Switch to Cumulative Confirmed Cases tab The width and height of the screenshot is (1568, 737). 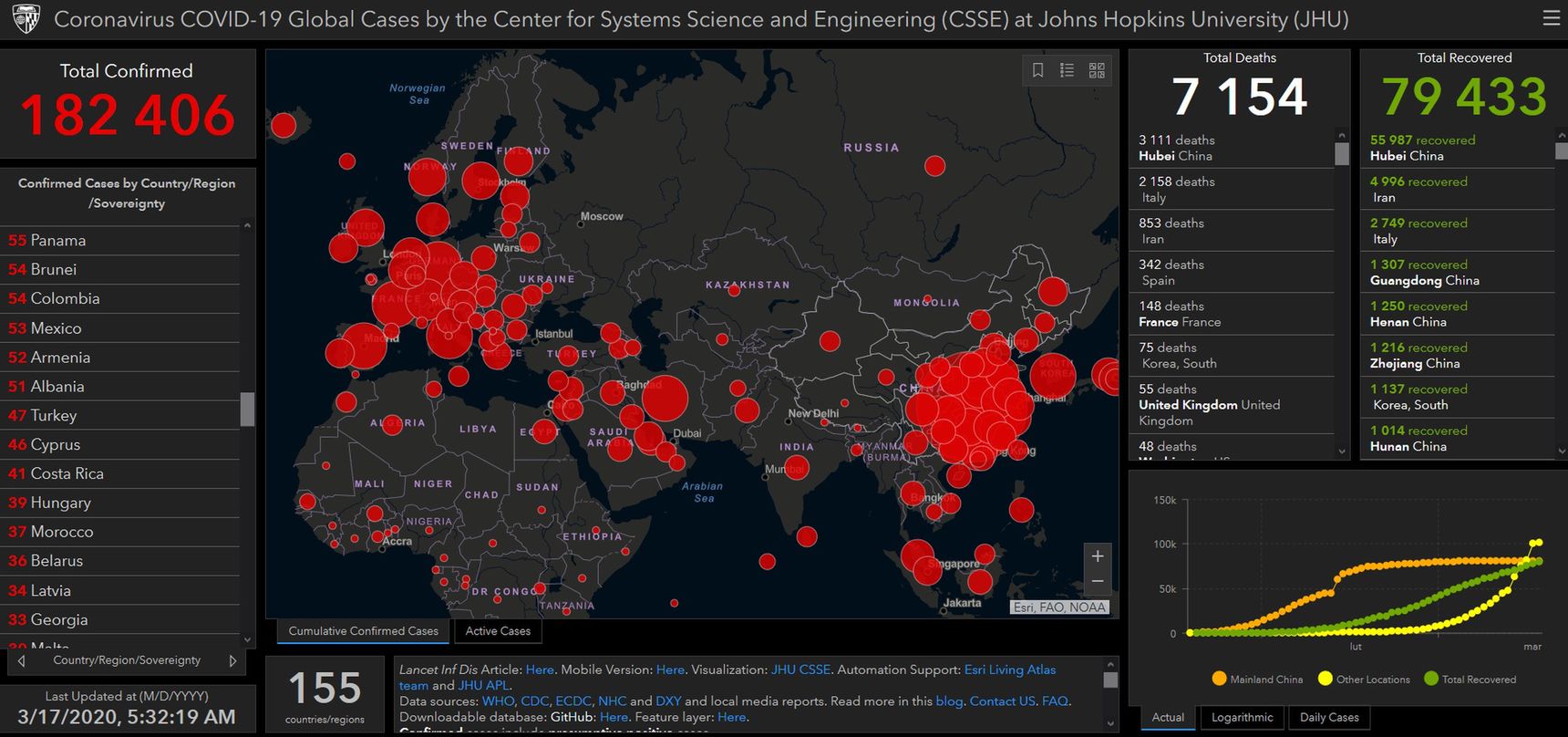363,631
